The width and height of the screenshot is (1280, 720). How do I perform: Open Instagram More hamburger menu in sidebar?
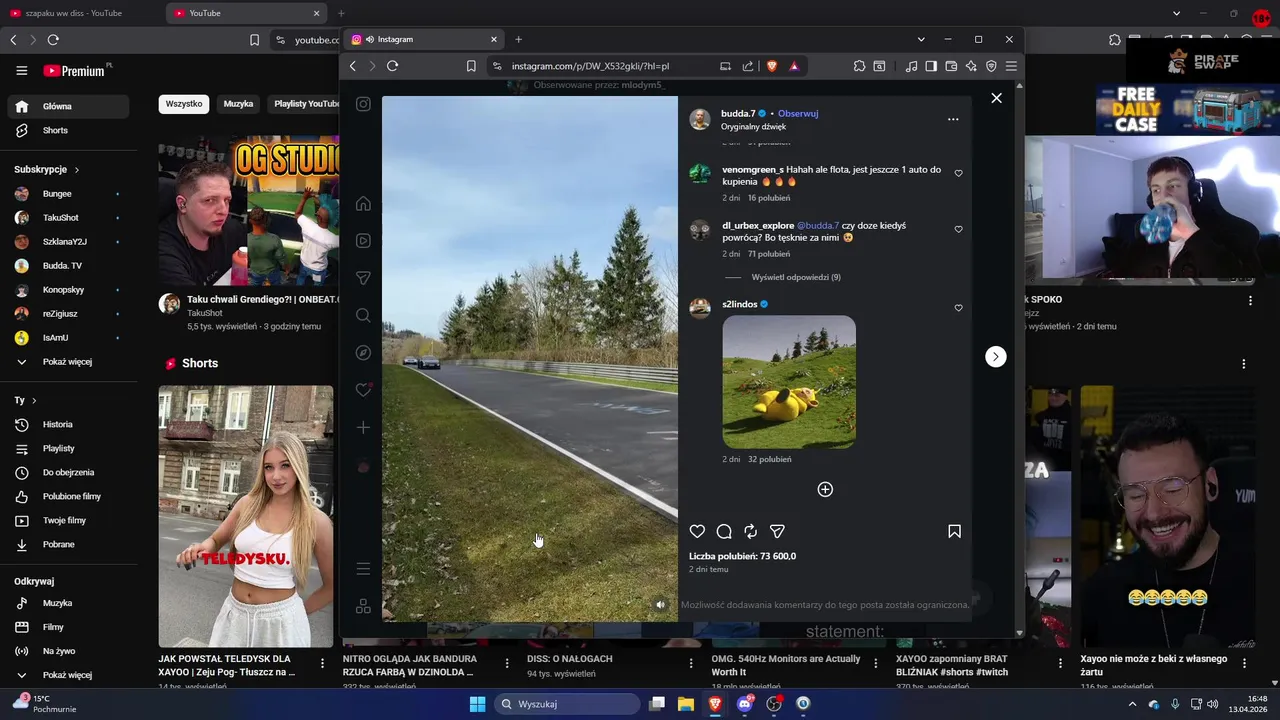point(363,569)
